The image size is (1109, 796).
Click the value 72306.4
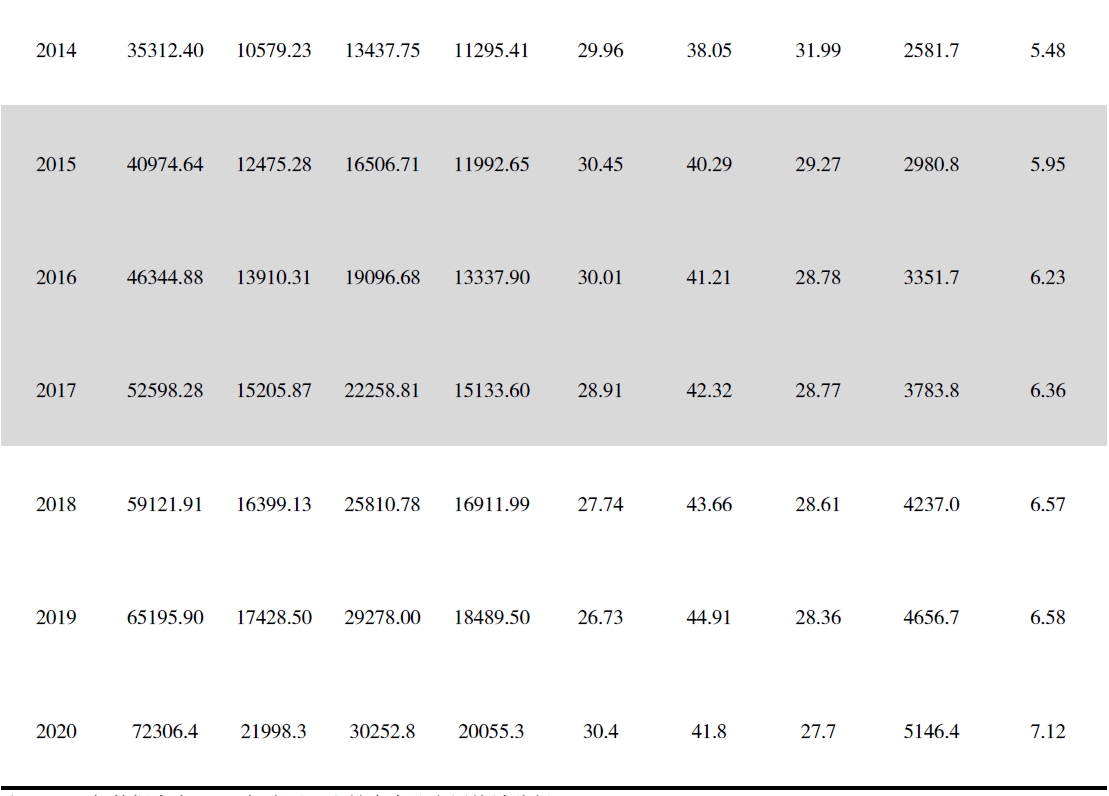point(165,732)
